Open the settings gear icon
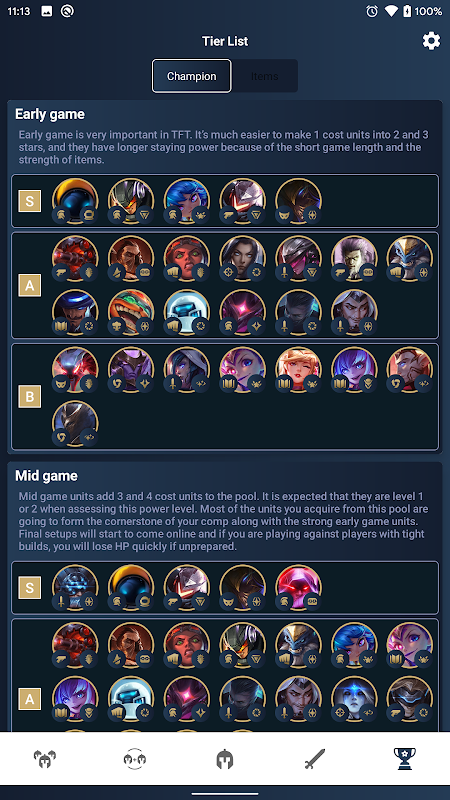This screenshot has height=800, width=450. [x=431, y=41]
